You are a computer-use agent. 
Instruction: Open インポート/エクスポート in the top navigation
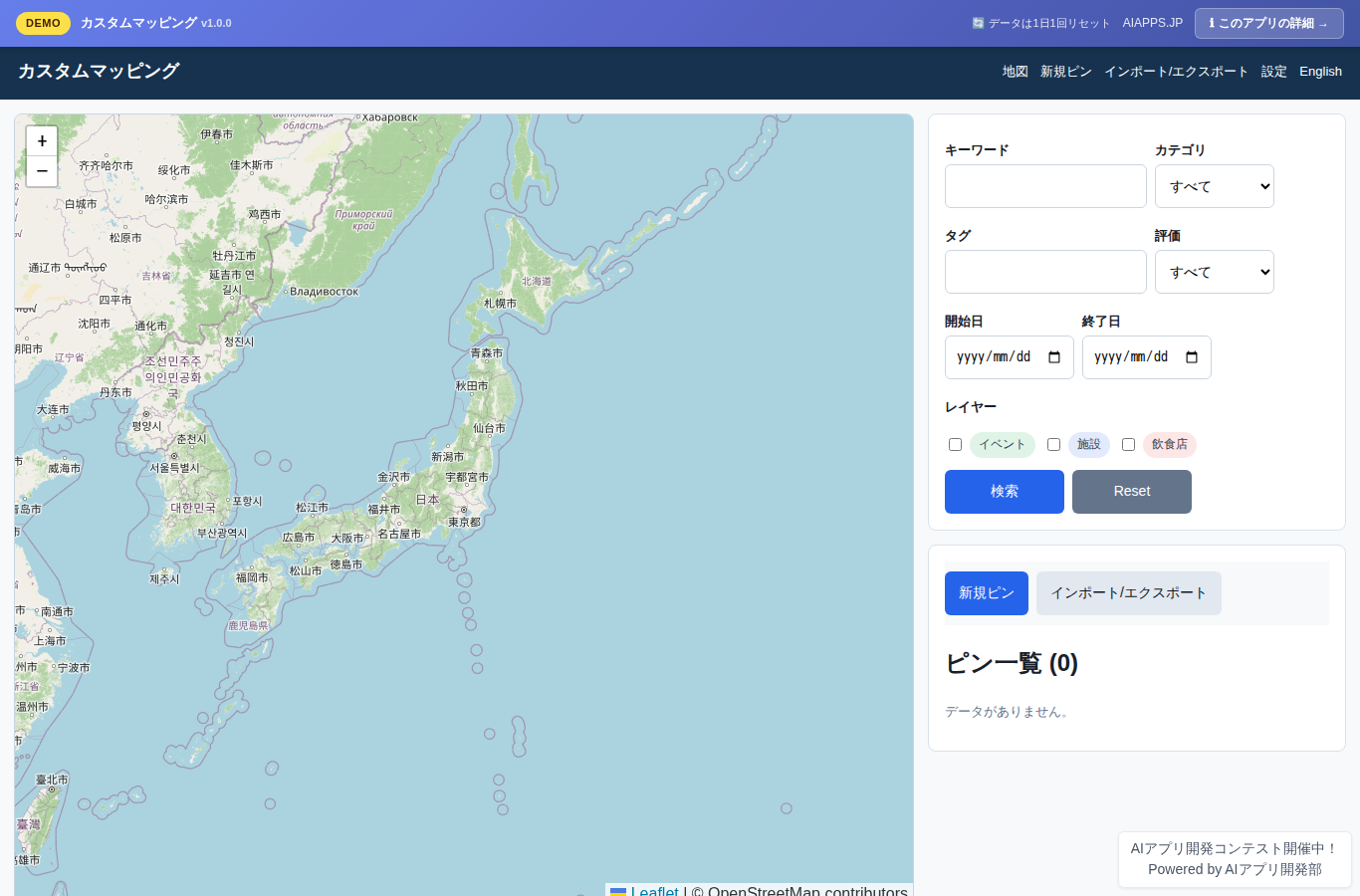point(1176,72)
